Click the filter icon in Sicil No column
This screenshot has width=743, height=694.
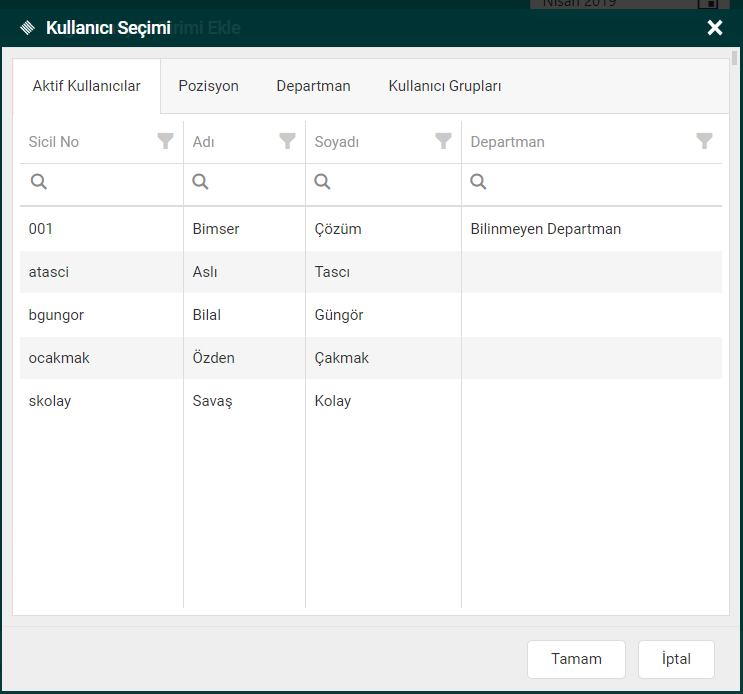click(165, 141)
